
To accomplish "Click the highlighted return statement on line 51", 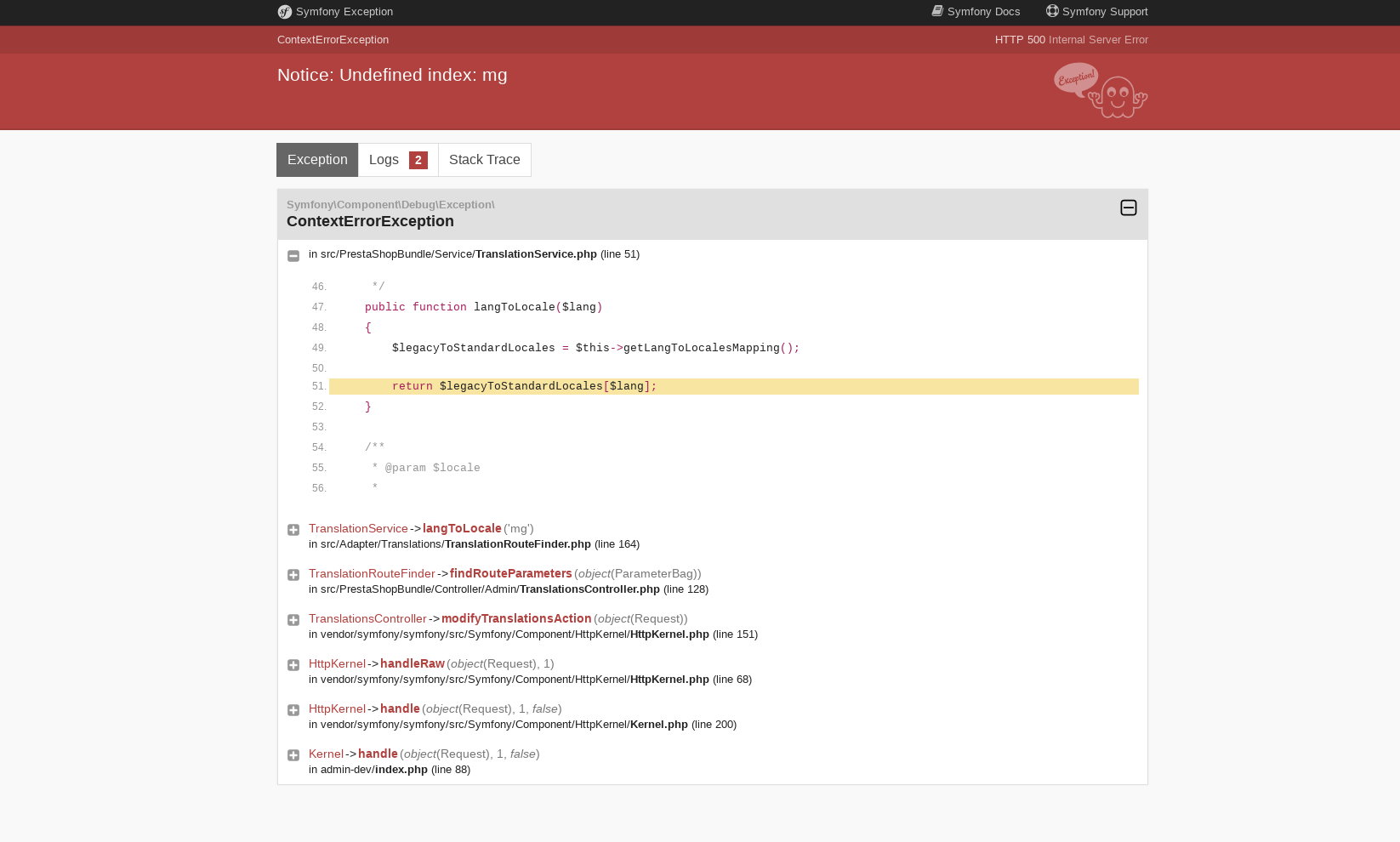I will point(733,386).
